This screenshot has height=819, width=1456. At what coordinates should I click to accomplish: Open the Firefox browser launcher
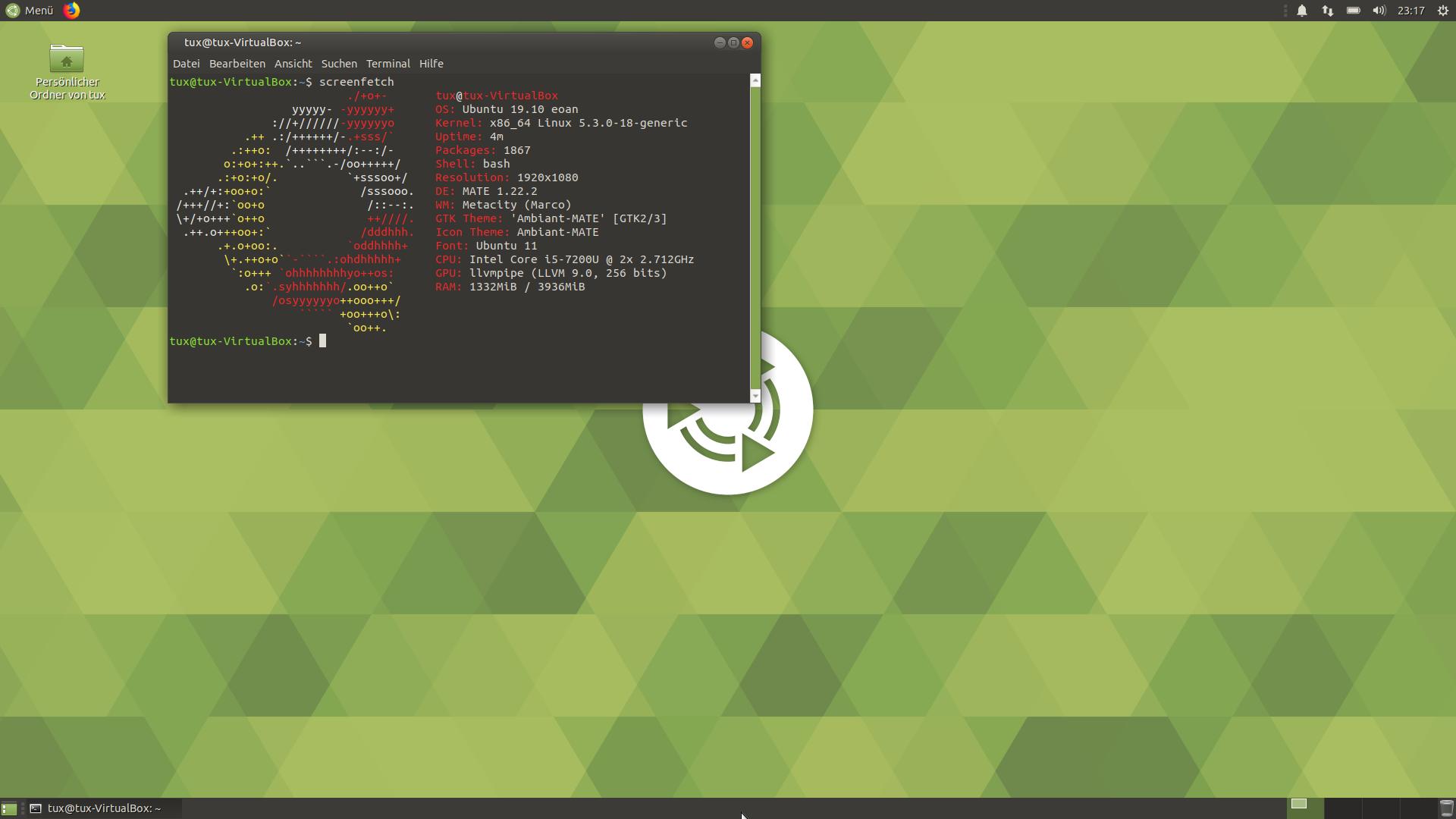pos(71,11)
